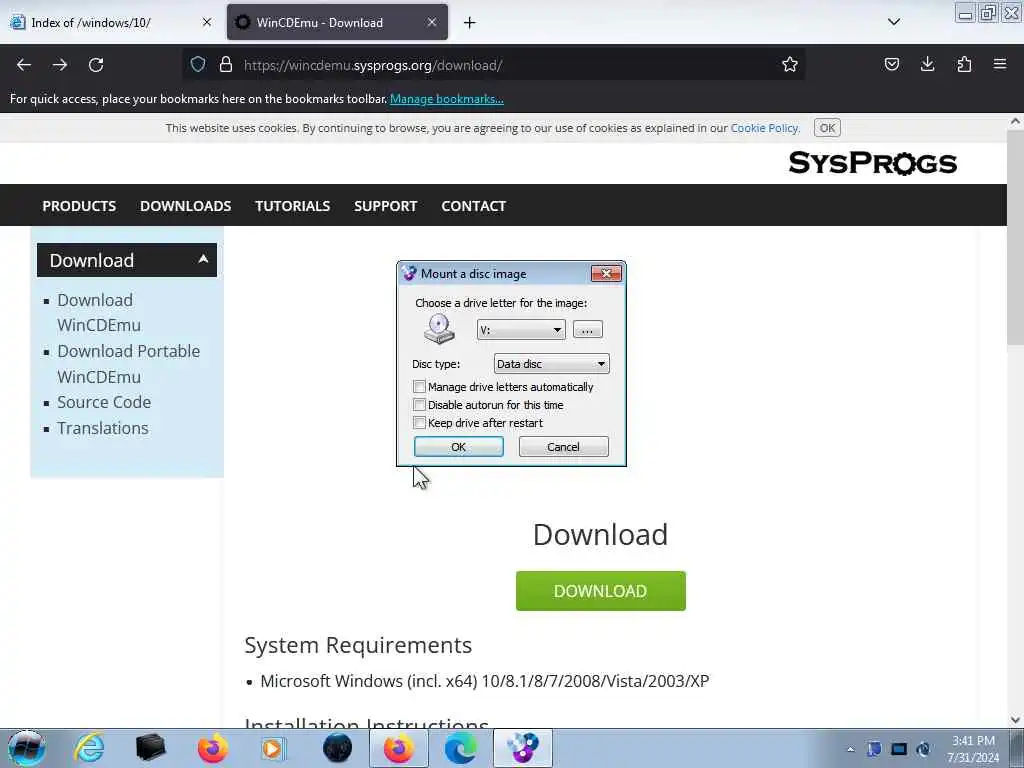This screenshot has width=1024, height=768.
Task: Click the WinCDEmu icon in dialog title
Action: tap(409, 273)
